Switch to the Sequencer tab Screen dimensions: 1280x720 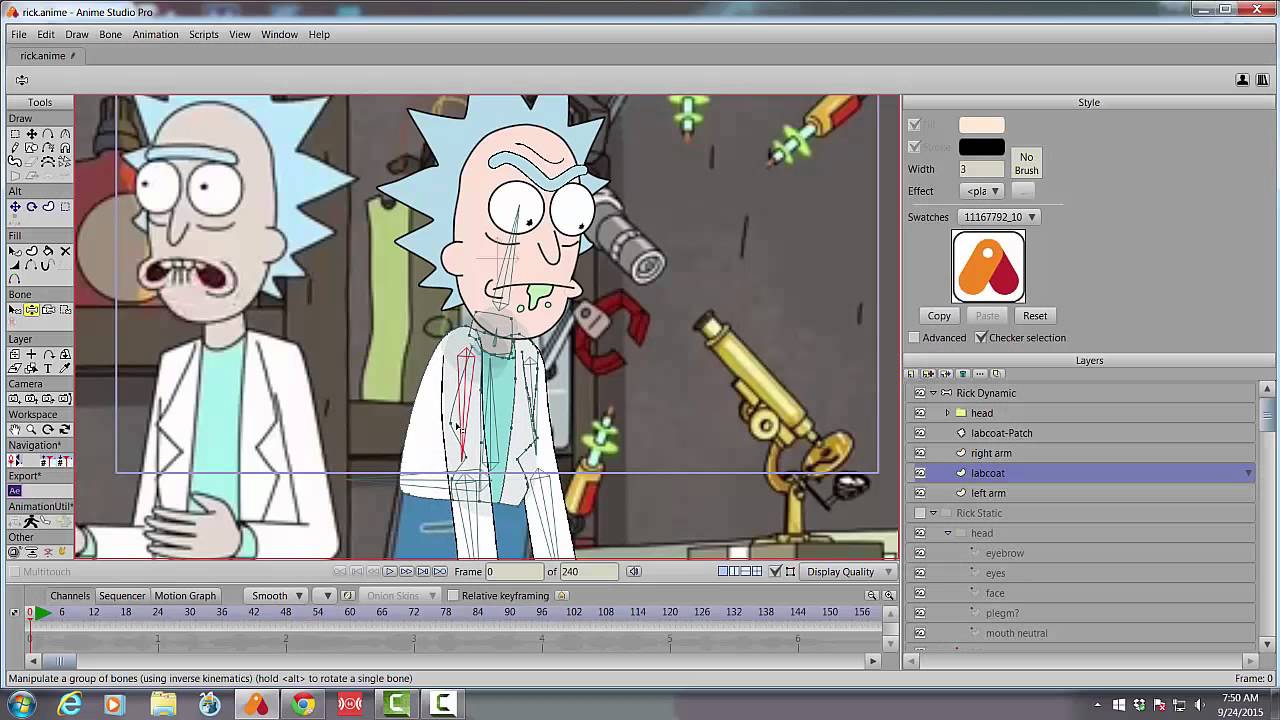pos(122,596)
